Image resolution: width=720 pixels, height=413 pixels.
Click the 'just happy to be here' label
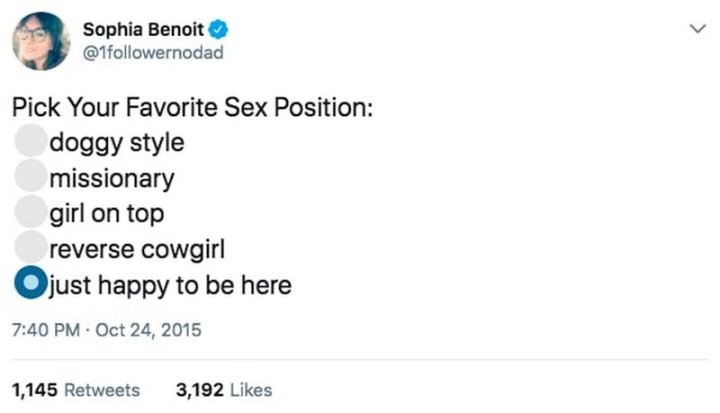pos(170,286)
